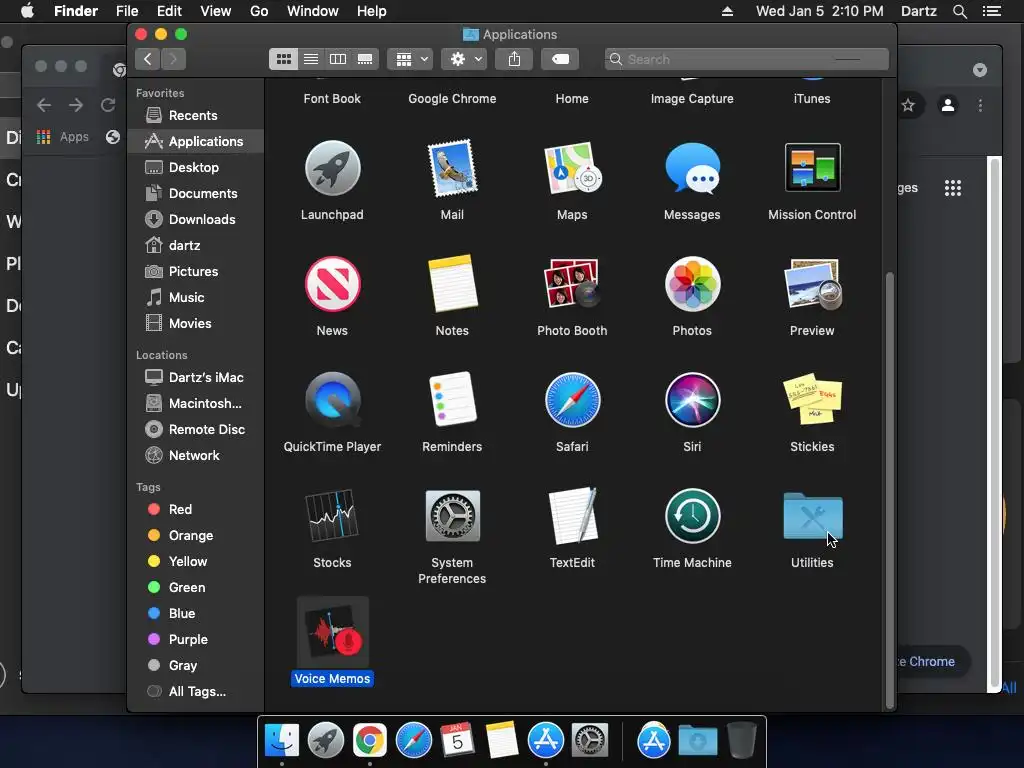Screen dimensions: 1024x768
Task: Select Mission Control in Applications
Action: [812, 167]
